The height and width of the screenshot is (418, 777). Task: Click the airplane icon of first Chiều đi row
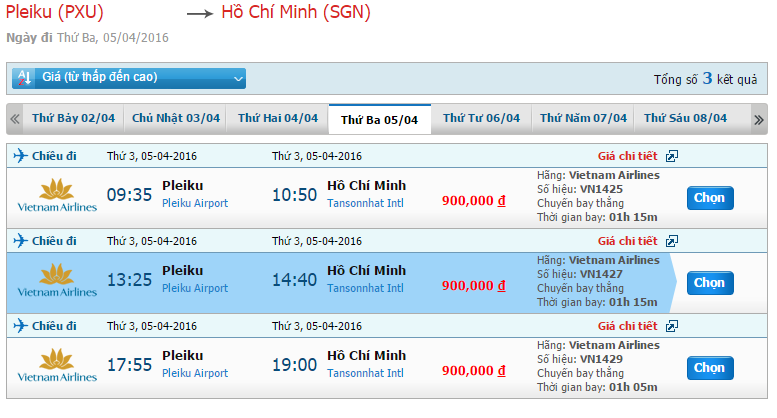click(20, 156)
